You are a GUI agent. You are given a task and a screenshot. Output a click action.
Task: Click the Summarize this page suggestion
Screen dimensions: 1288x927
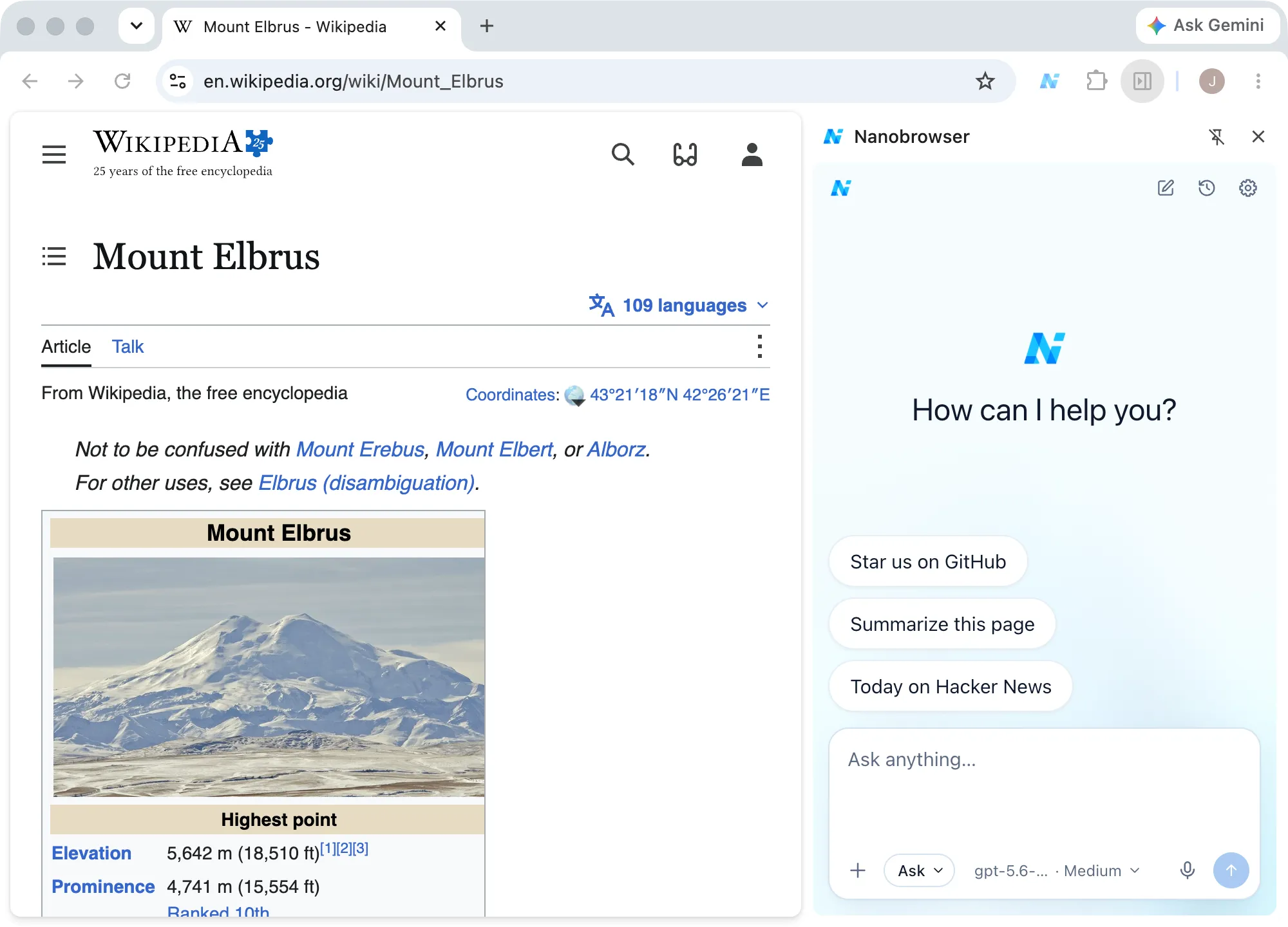click(942, 624)
